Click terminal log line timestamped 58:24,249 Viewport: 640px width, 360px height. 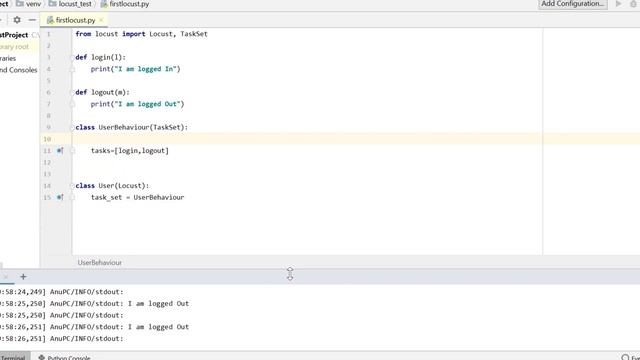pyautogui.click(x=62, y=292)
